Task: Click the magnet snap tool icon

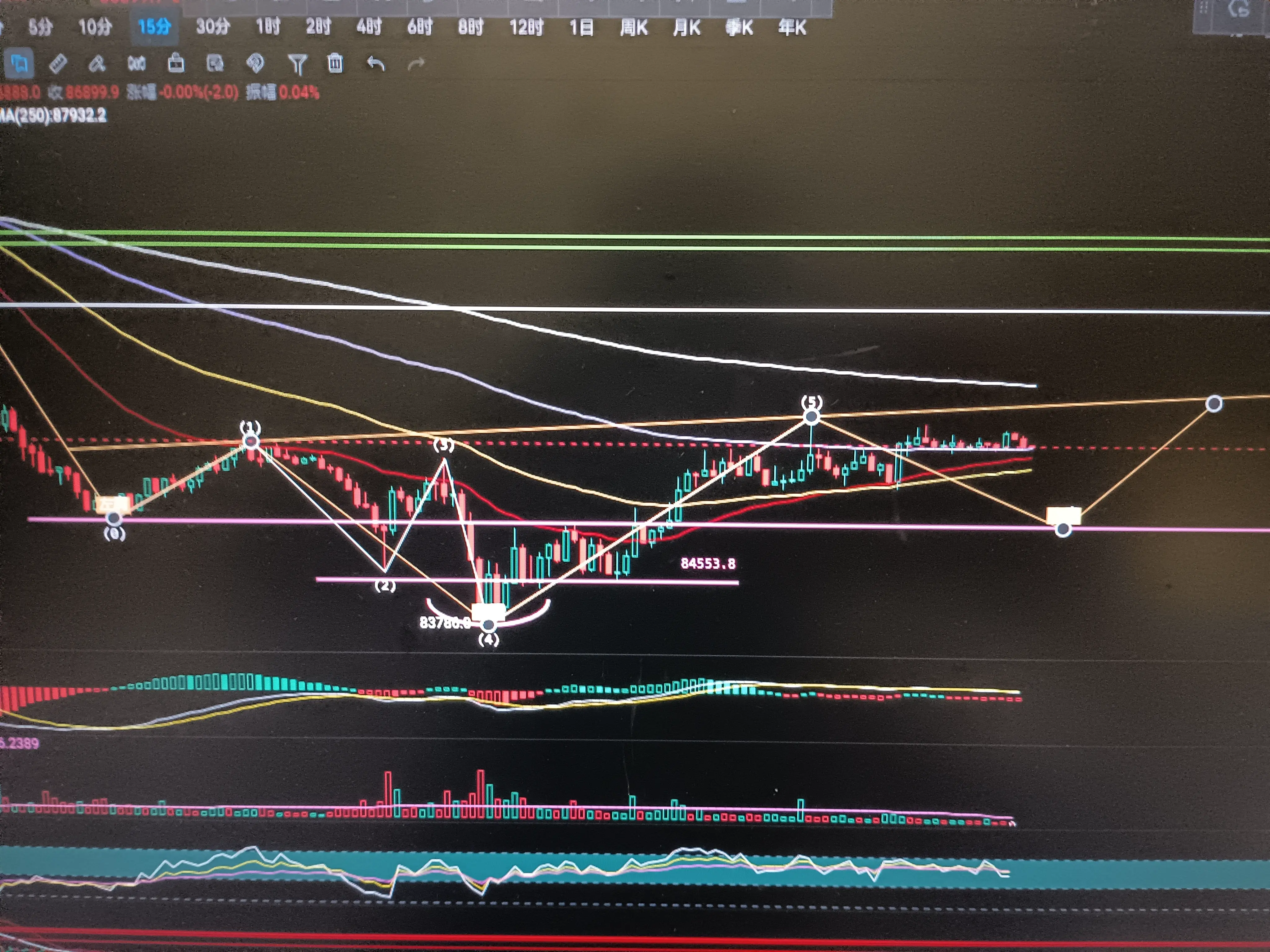Action: coord(137,64)
